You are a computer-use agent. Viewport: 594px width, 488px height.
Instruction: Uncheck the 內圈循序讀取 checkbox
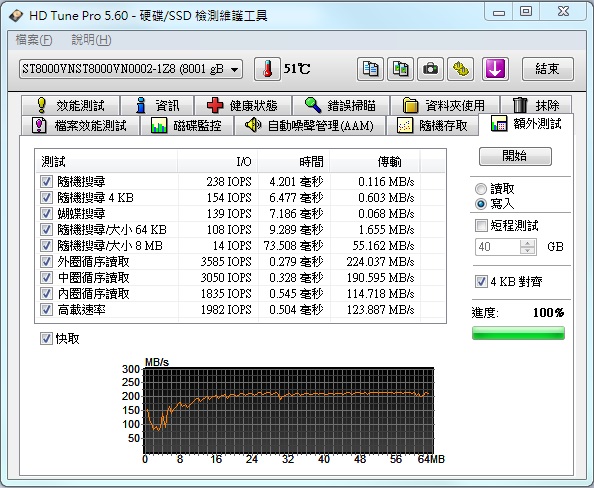tap(46, 294)
